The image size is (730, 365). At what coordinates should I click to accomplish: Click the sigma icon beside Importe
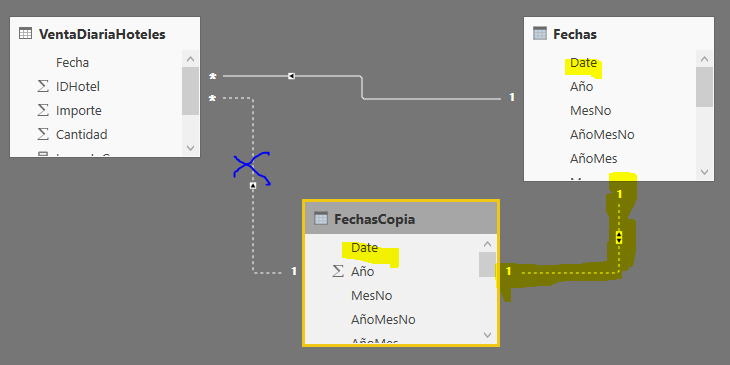pyautogui.click(x=43, y=110)
